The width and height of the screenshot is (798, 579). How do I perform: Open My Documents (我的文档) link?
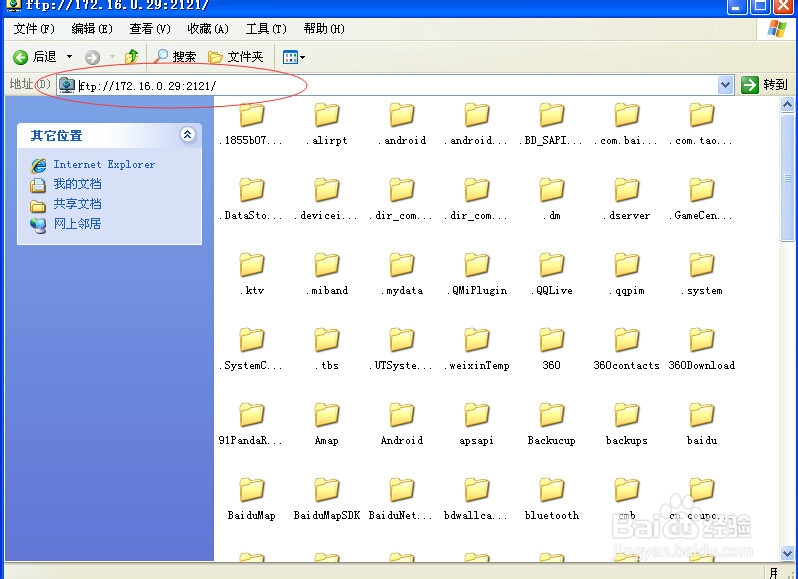pyautogui.click(x=77, y=184)
